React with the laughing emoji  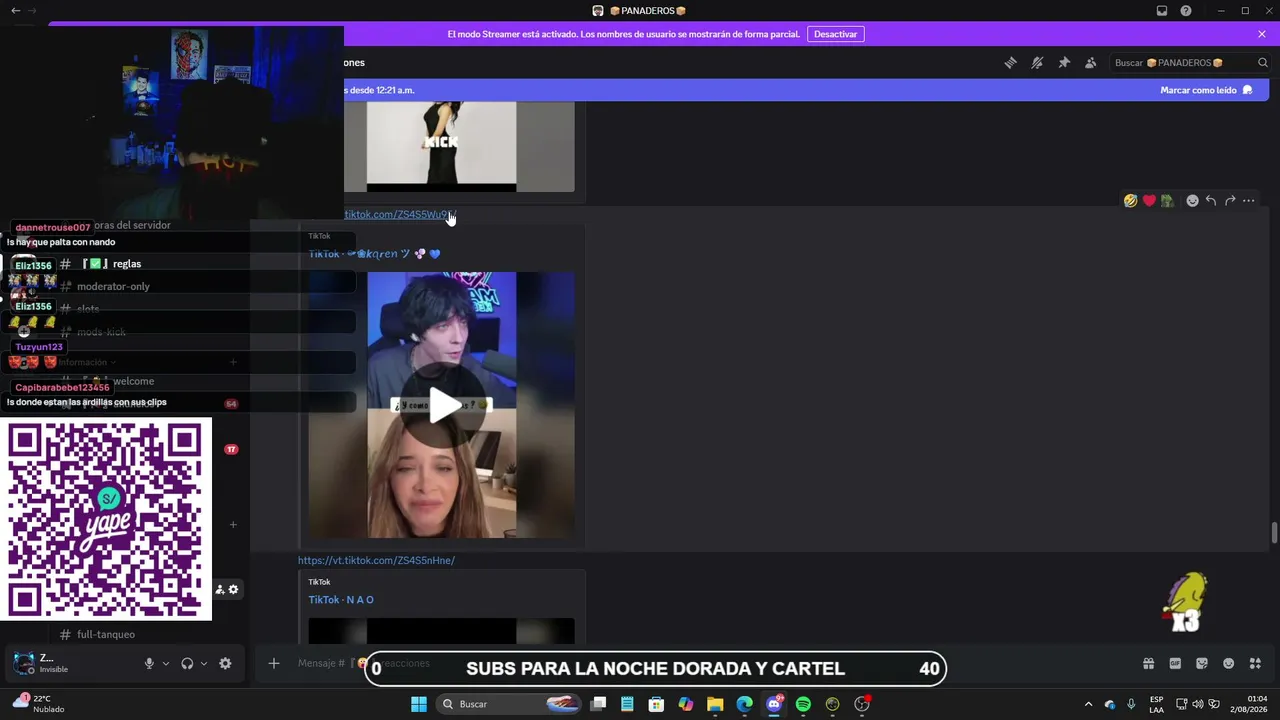point(1130,201)
